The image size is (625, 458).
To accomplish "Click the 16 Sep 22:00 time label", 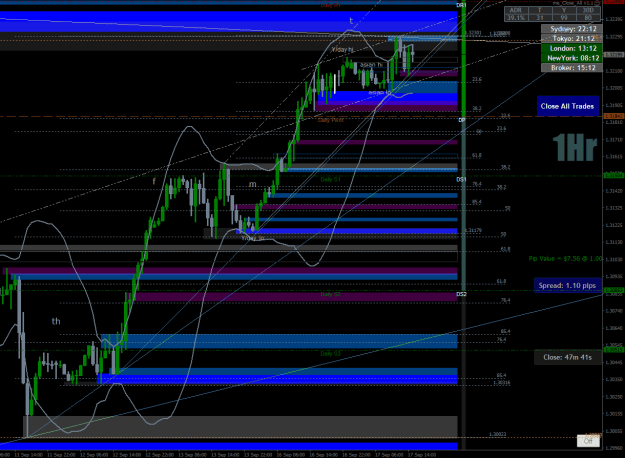I will [356, 454].
